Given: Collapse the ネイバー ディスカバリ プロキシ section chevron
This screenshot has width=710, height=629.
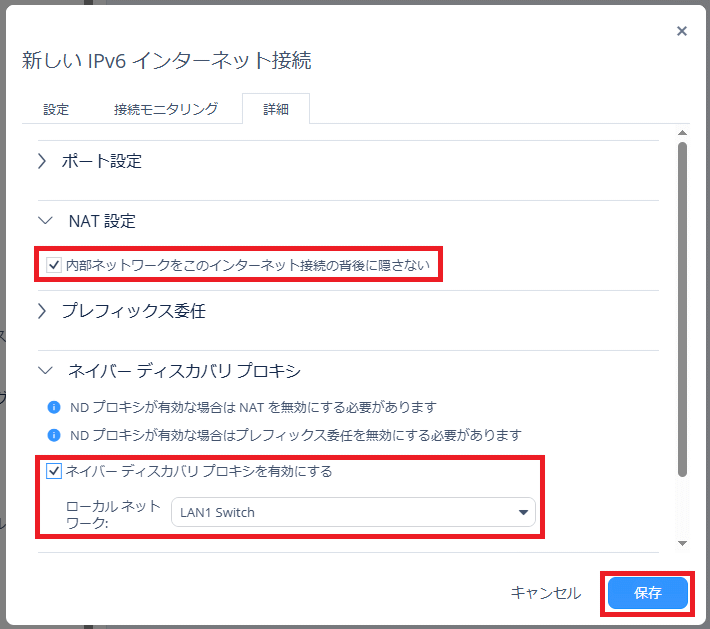Looking at the screenshot, I should [42, 371].
